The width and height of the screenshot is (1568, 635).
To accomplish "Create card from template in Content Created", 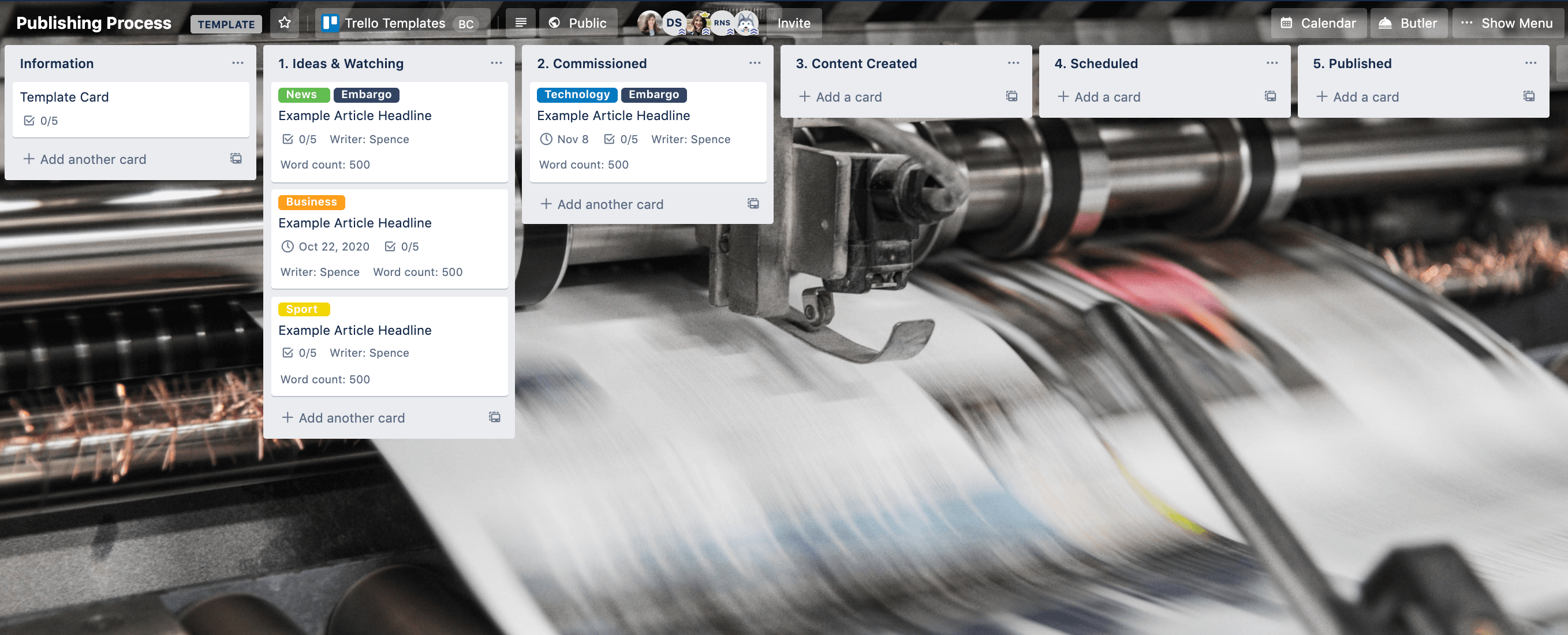I will coord(1011,96).
